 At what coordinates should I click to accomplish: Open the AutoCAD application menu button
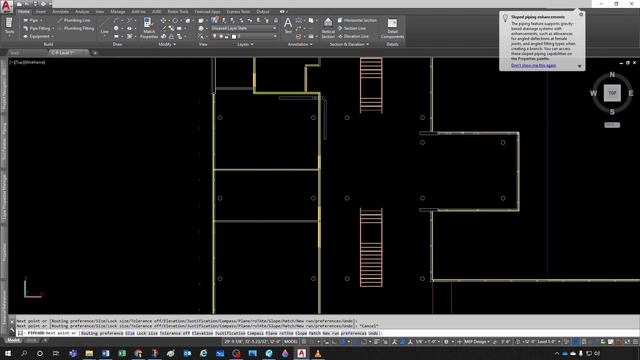click(6, 7)
